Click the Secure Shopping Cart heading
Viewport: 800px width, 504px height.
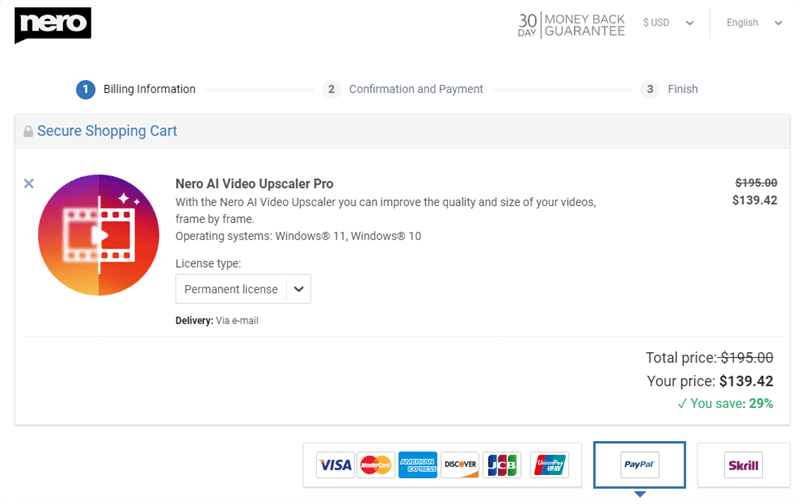tap(107, 131)
